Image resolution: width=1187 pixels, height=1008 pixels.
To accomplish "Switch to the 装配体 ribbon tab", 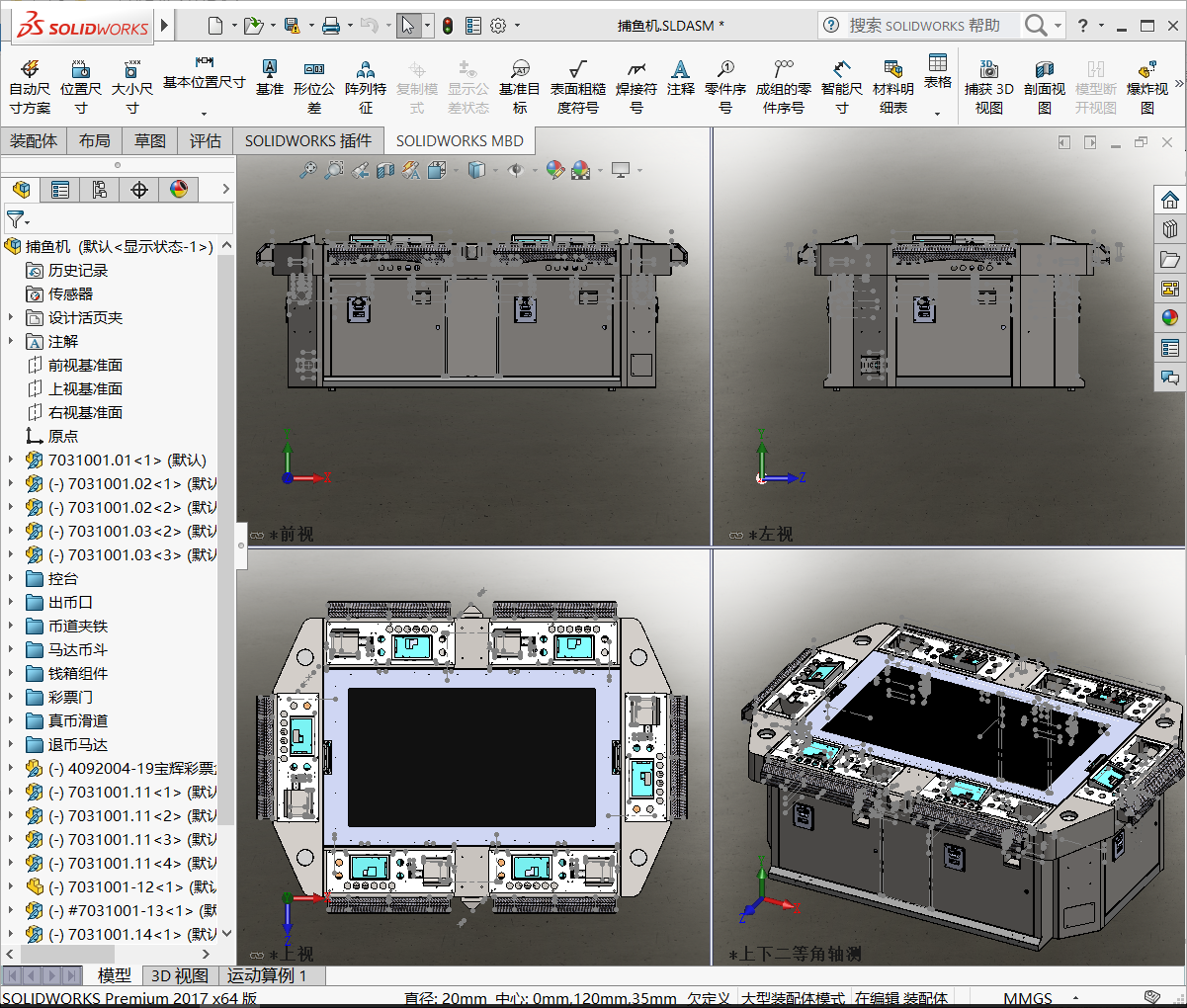I will point(34,140).
